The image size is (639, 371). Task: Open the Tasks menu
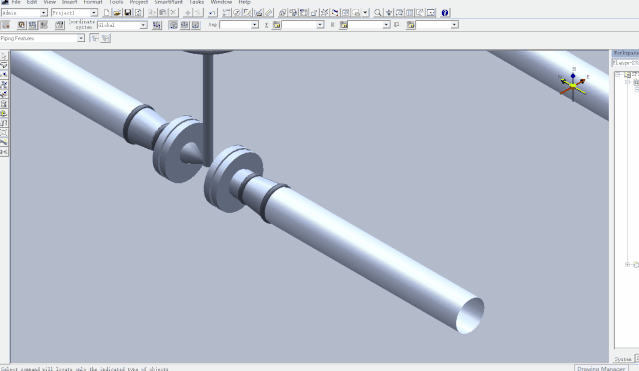196,2
